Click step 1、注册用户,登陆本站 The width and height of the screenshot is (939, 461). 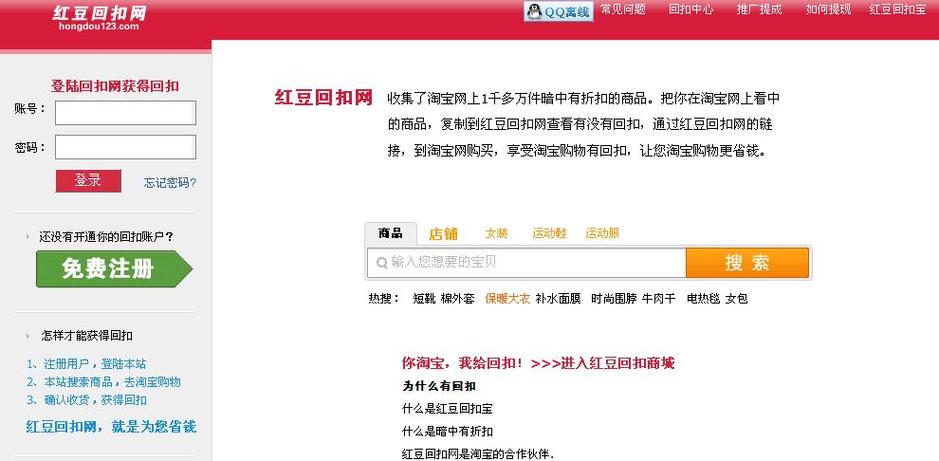point(86,364)
